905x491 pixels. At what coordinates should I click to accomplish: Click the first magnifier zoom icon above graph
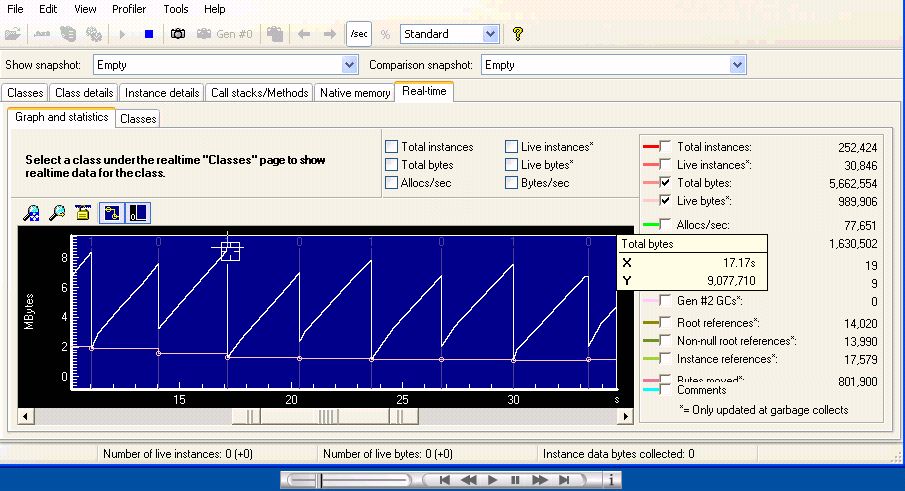(32, 213)
